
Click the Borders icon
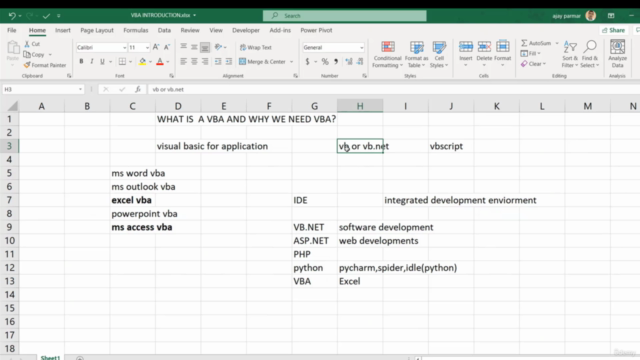tap(122, 61)
